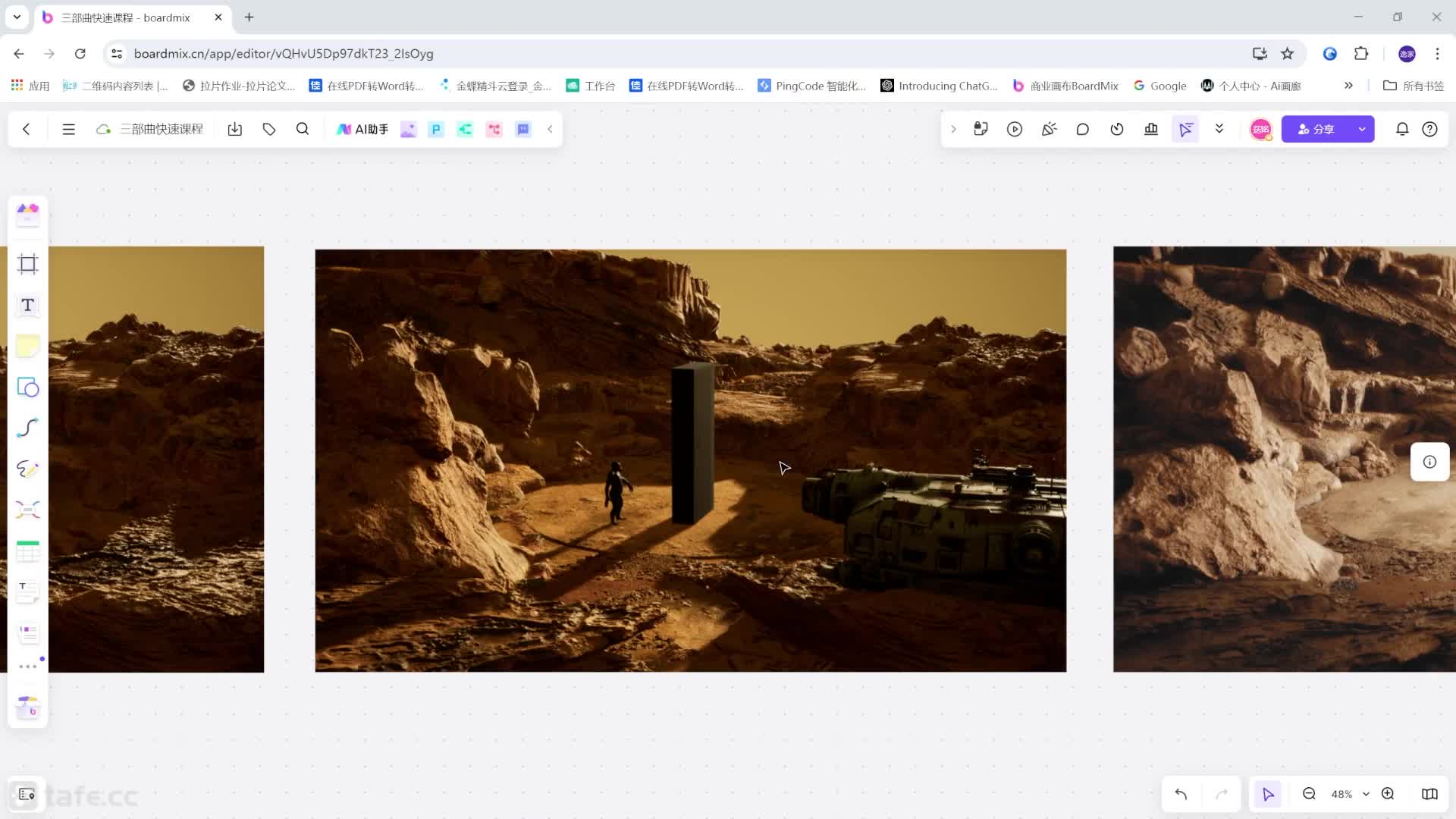Select the Table tool
The width and height of the screenshot is (1456, 819).
coord(28,551)
